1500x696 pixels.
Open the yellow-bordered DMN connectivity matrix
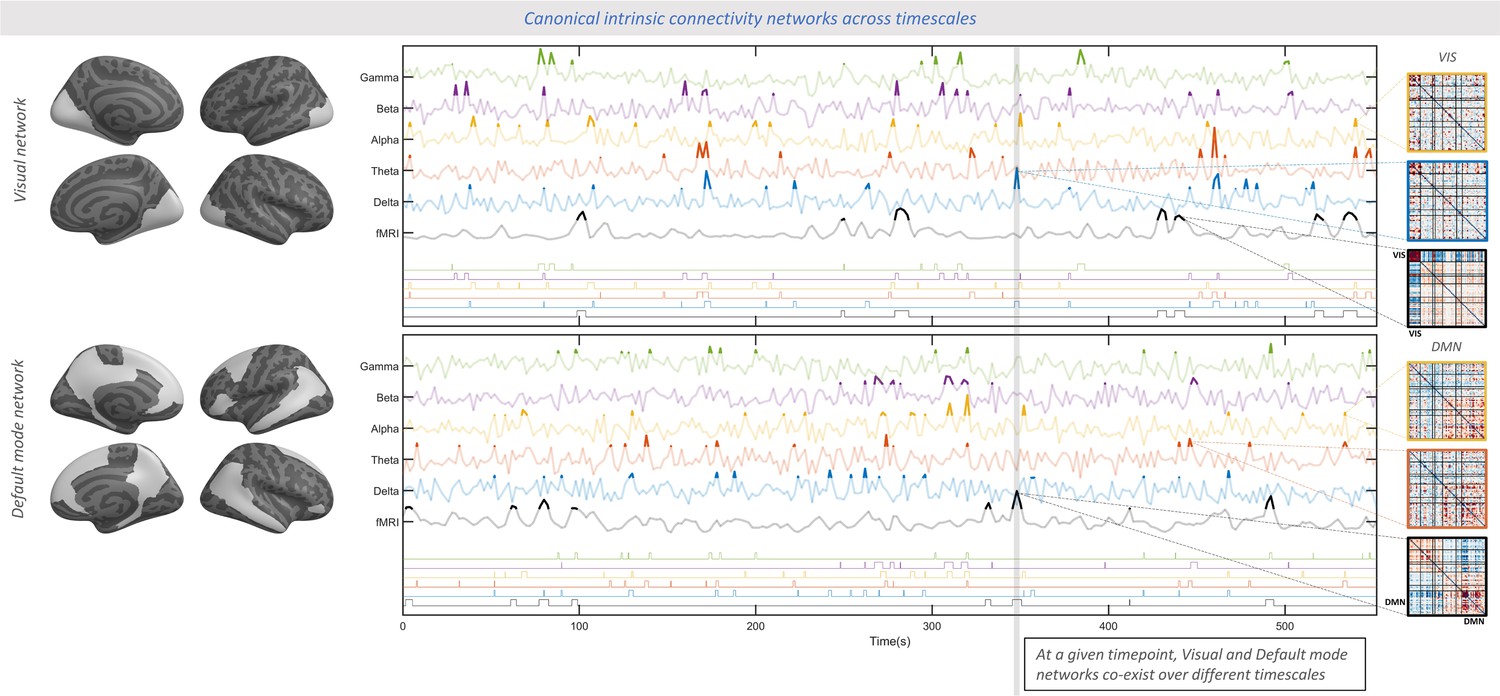point(1446,399)
